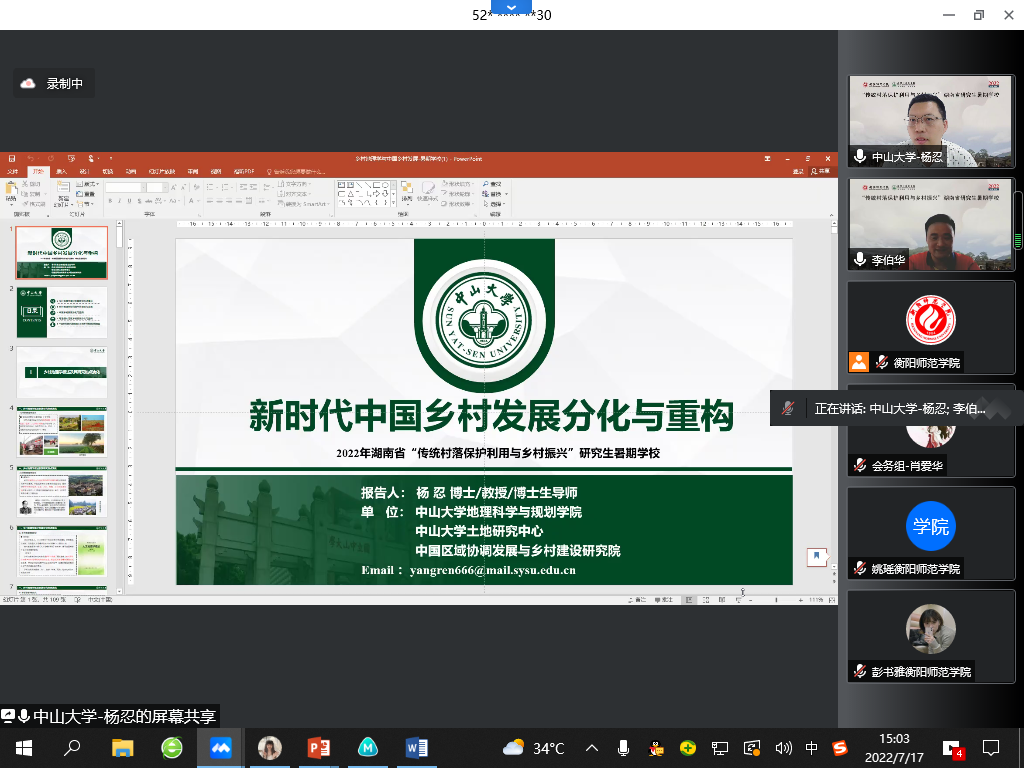Screen dimensions: 1024x768
Task: Select the 彭书雅衡阳师范学院 participant tile
Action: (x=931, y=637)
